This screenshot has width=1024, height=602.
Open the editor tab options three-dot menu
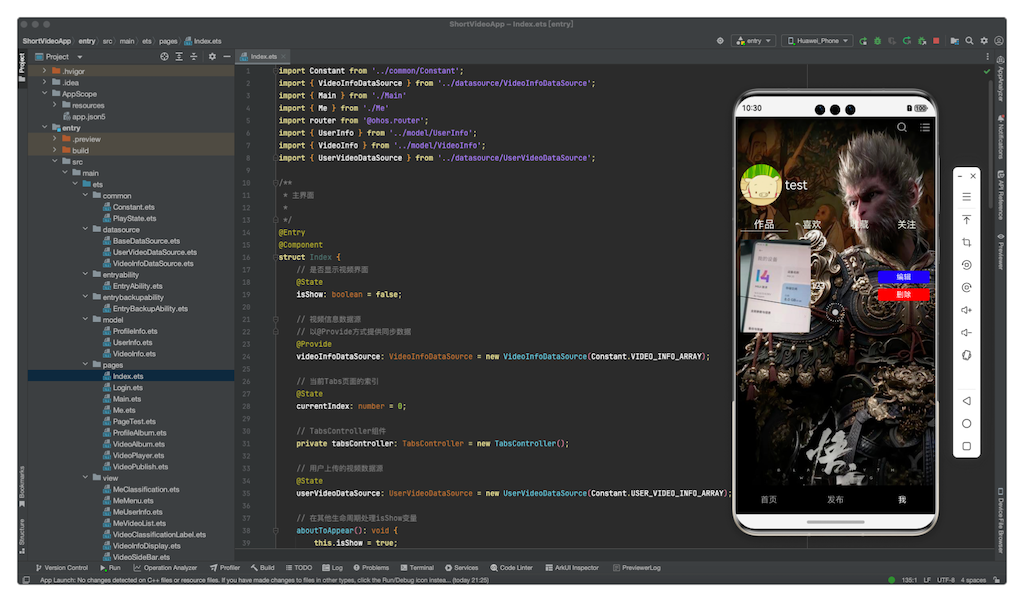pos(987,57)
